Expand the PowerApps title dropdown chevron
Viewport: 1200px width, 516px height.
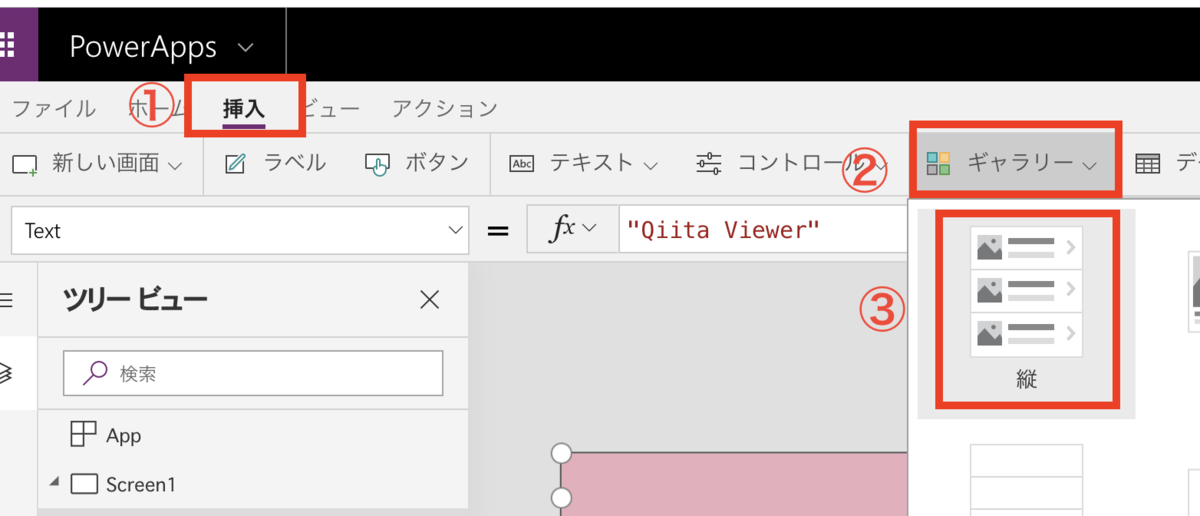(x=247, y=47)
